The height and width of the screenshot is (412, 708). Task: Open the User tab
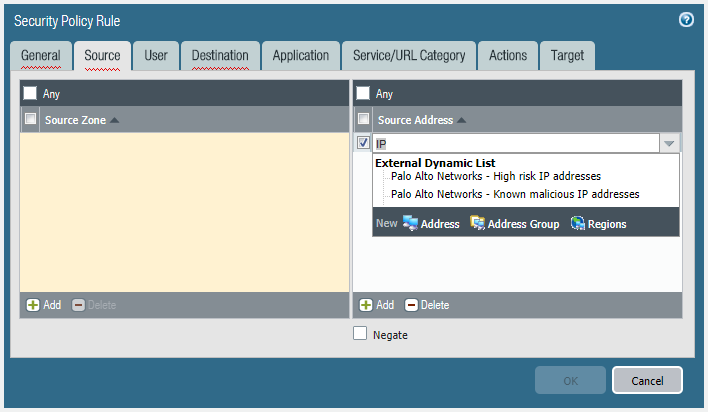(x=156, y=56)
